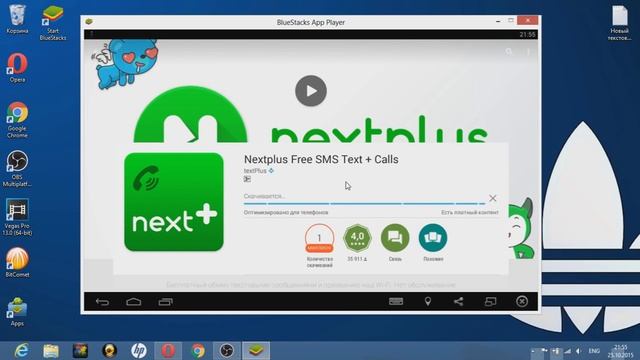Switch to Opera in the taskbar
640x360 pixels.
(168, 351)
